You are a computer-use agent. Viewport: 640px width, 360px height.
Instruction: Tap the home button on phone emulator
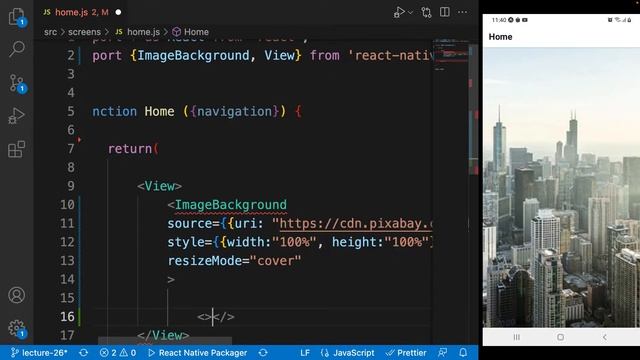pyautogui.click(x=560, y=337)
